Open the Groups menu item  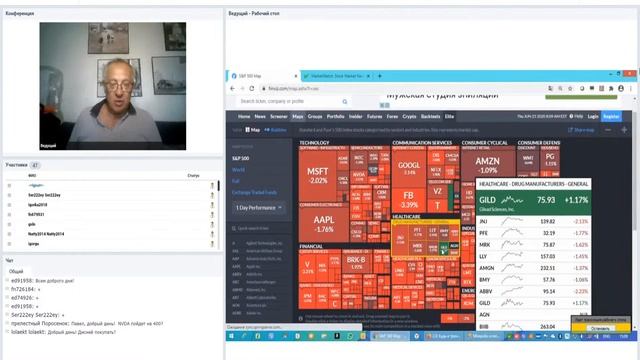pos(315,116)
